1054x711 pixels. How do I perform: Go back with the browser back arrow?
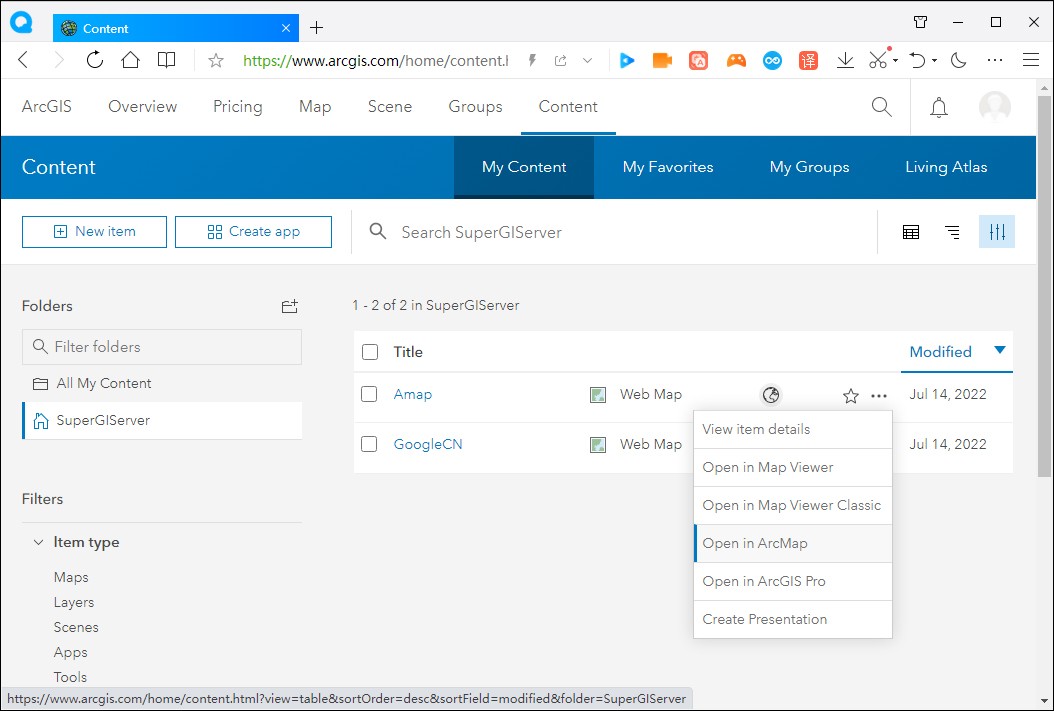(24, 60)
